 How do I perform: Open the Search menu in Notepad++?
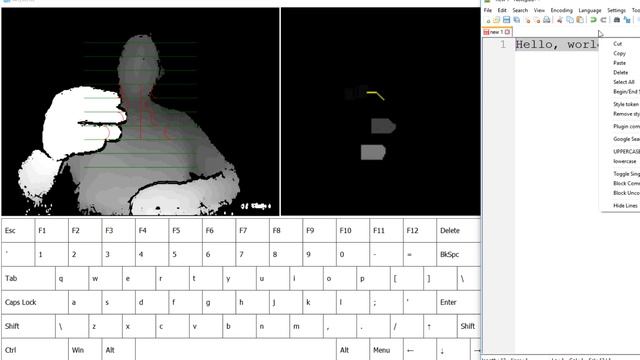(x=520, y=10)
